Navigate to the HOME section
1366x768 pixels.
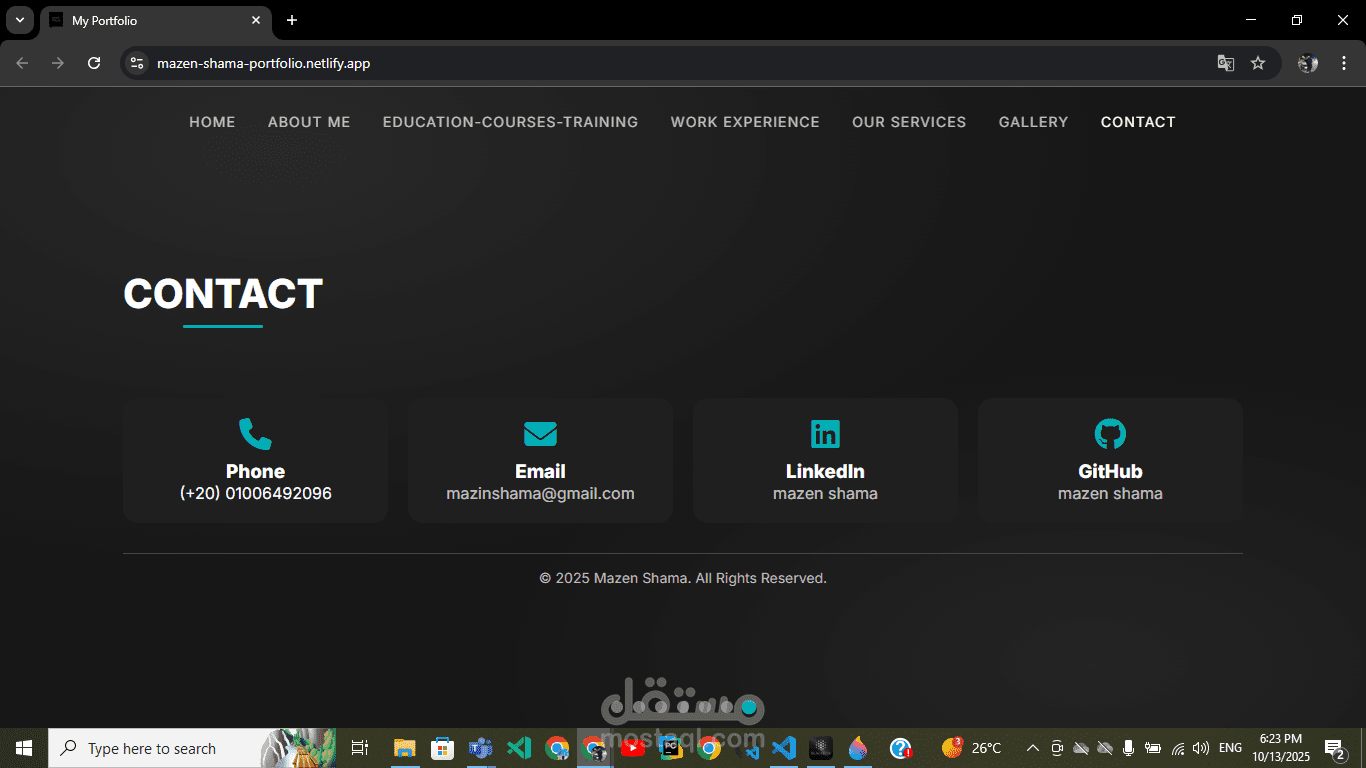pyautogui.click(x=212, y=122)
